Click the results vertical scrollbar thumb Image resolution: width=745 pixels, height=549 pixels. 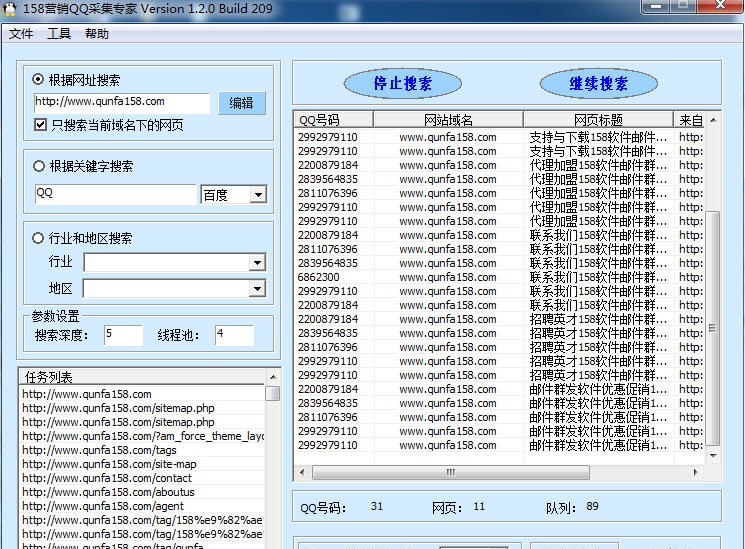[713, 328]
